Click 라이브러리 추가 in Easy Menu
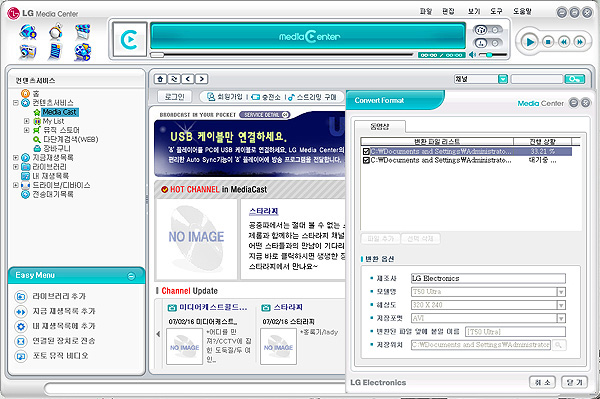 (x=59, y=296)
